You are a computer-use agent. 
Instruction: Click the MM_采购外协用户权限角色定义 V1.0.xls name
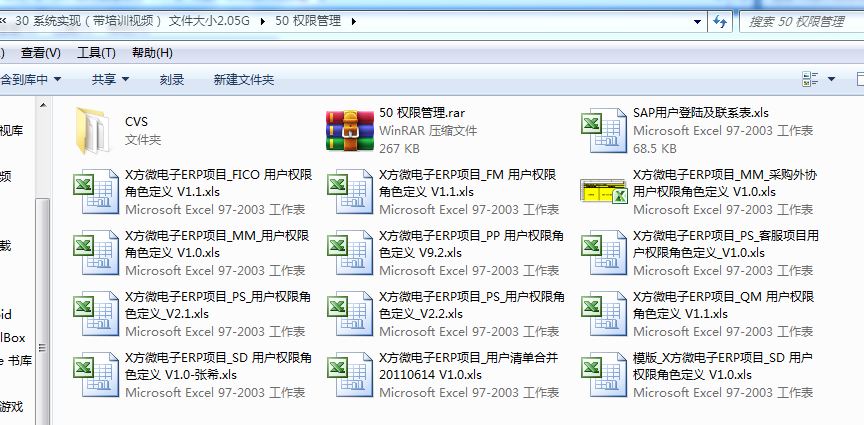725,183
